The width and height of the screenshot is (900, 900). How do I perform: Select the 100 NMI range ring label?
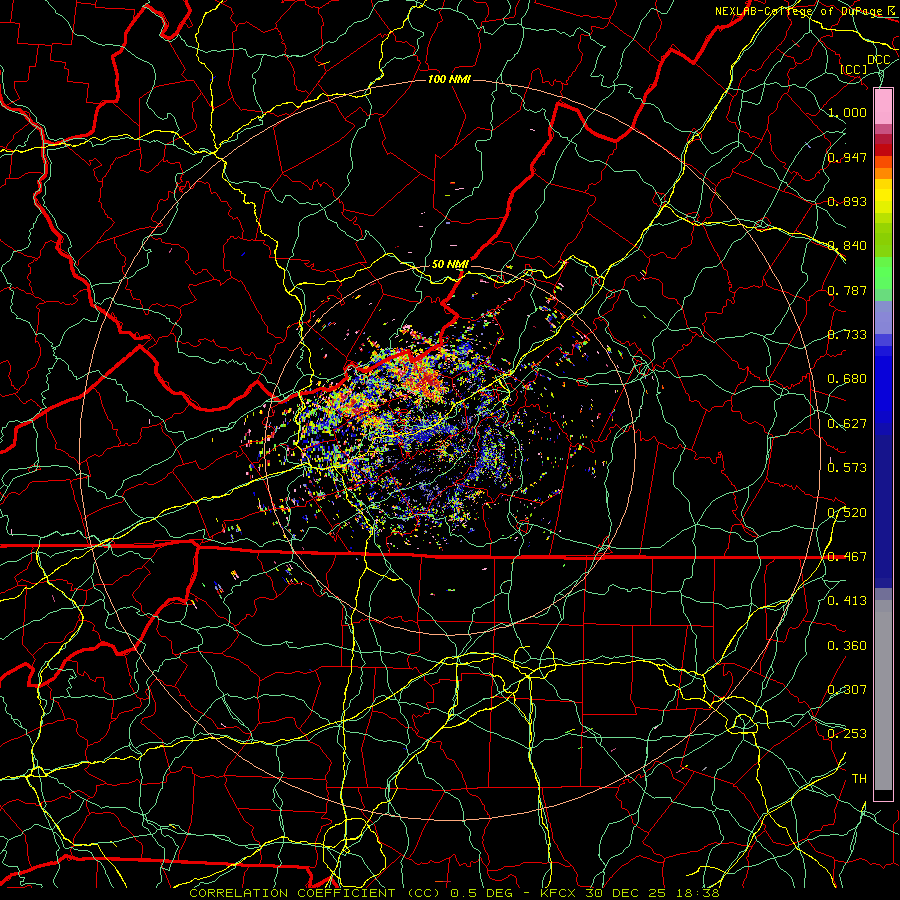449,79
